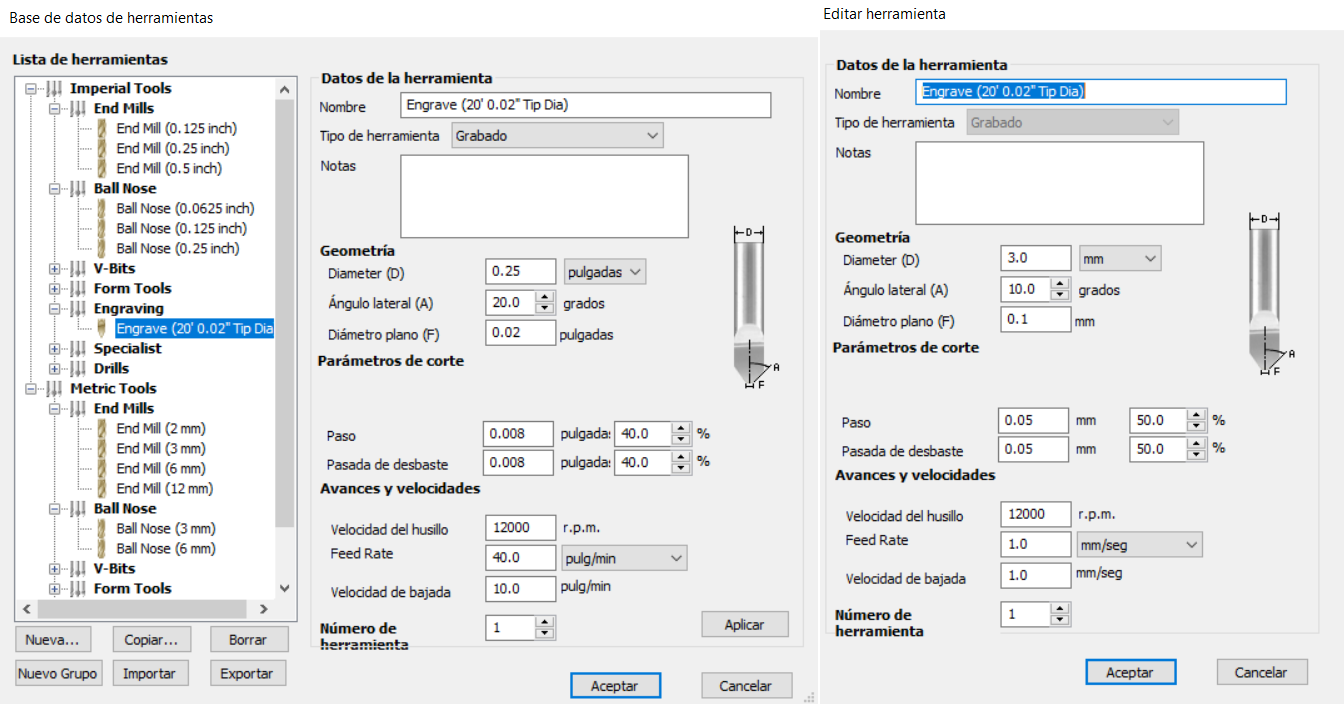Image resolution: width=1344 pixels, height=704 pixels.
Task: Click the Metric Tools group icon
Action: click(54, 388)
